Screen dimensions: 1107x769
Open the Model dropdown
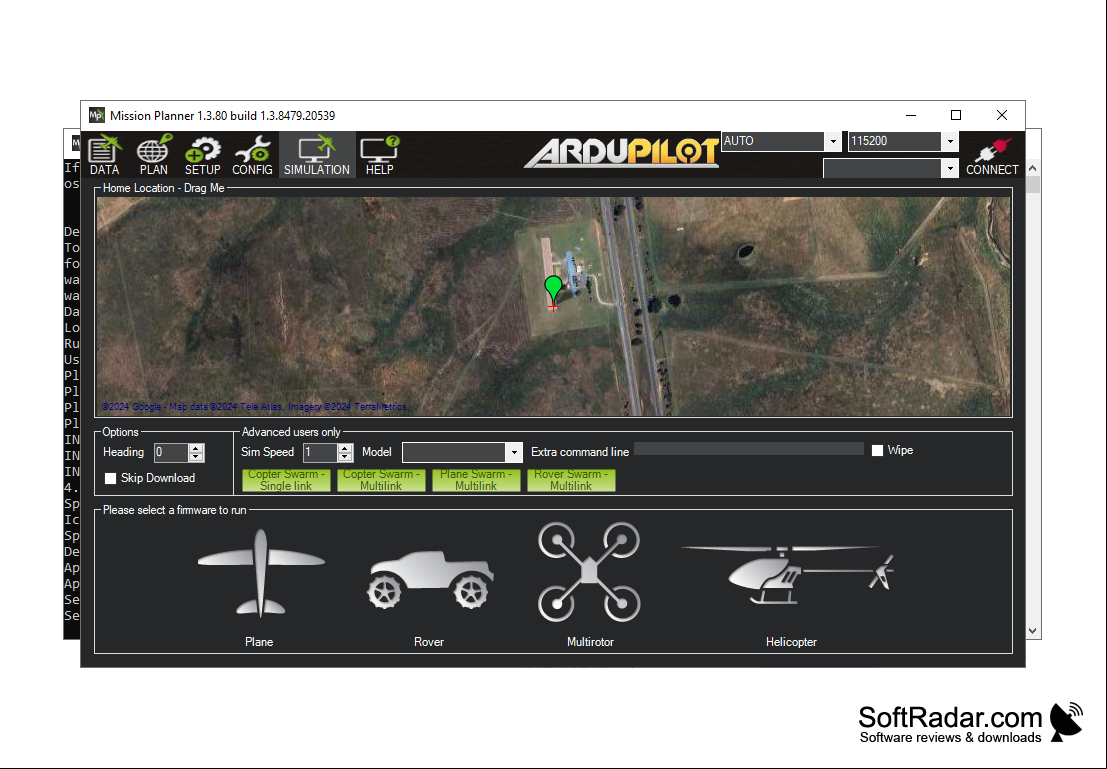514,453
